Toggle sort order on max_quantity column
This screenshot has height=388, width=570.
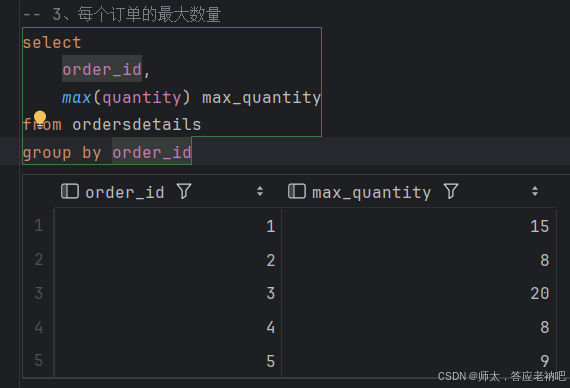coord(535,191)
